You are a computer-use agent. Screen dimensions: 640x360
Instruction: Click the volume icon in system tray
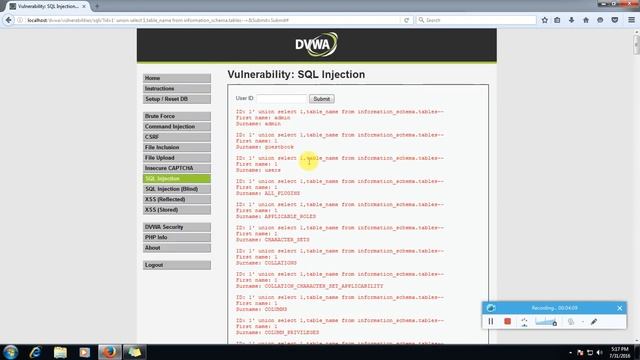[x=599, y=353]
